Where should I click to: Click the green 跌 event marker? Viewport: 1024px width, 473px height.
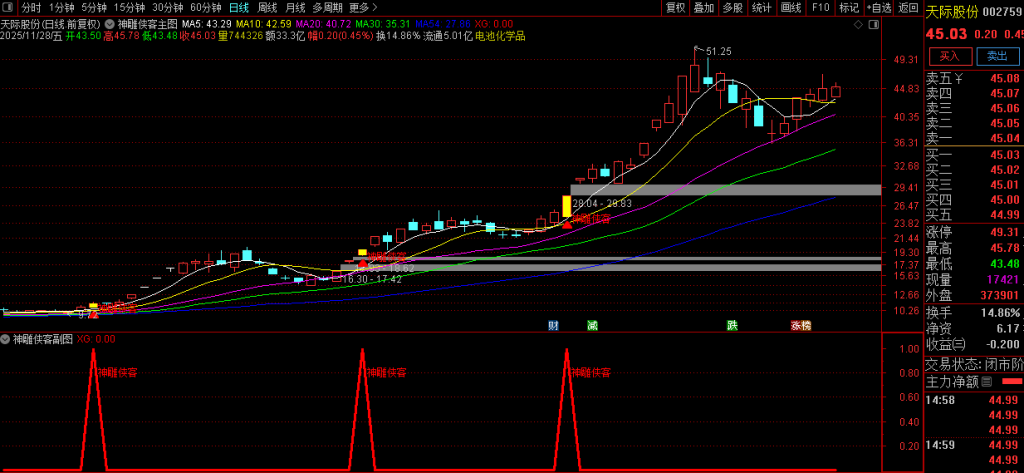pos(732,325)
